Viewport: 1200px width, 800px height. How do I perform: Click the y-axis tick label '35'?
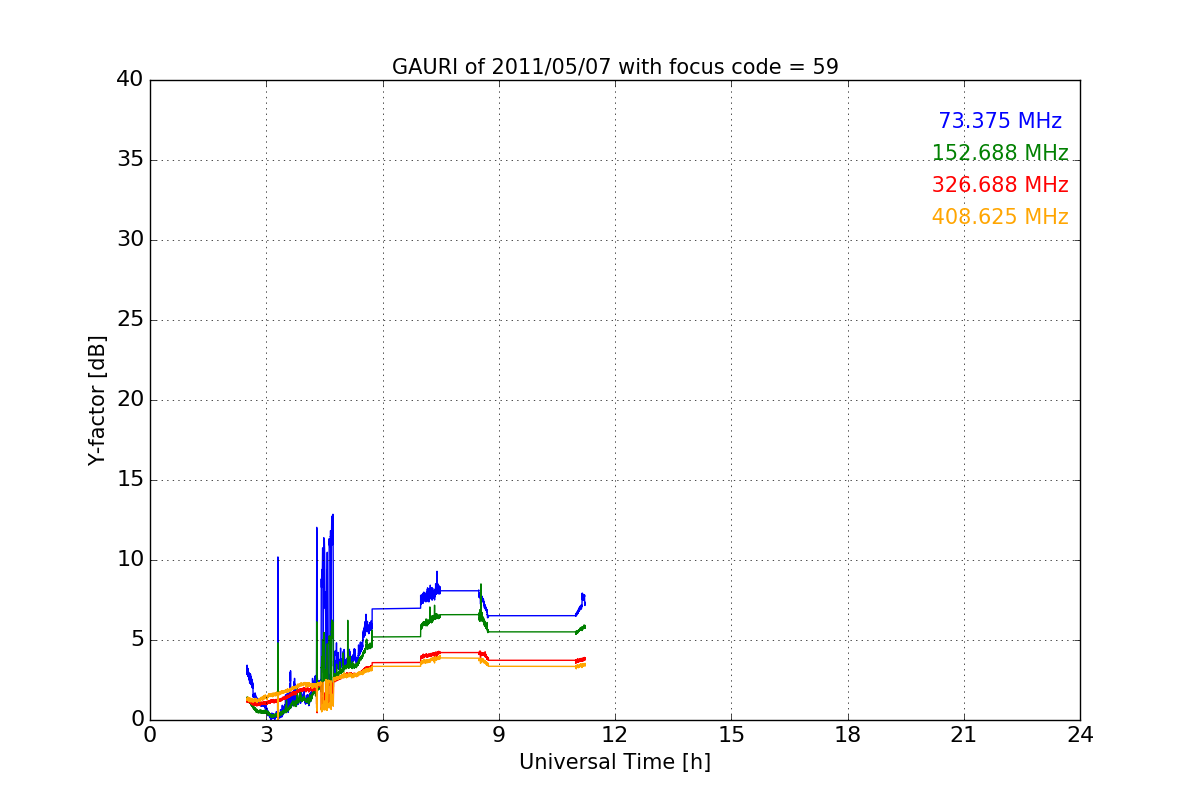coord(130,160)
